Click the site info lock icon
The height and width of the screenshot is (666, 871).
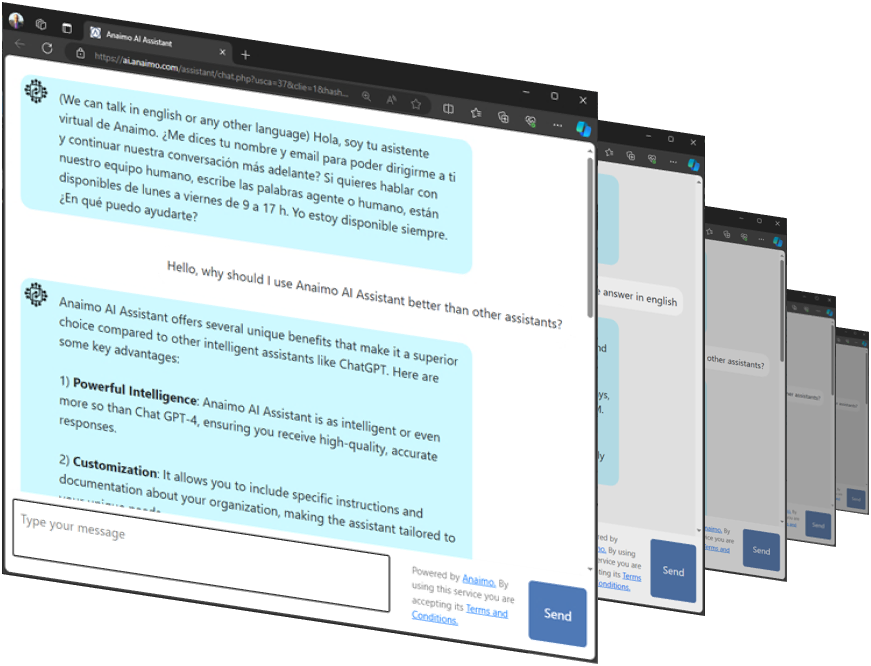pyautogui.click(x=80, y=52)
